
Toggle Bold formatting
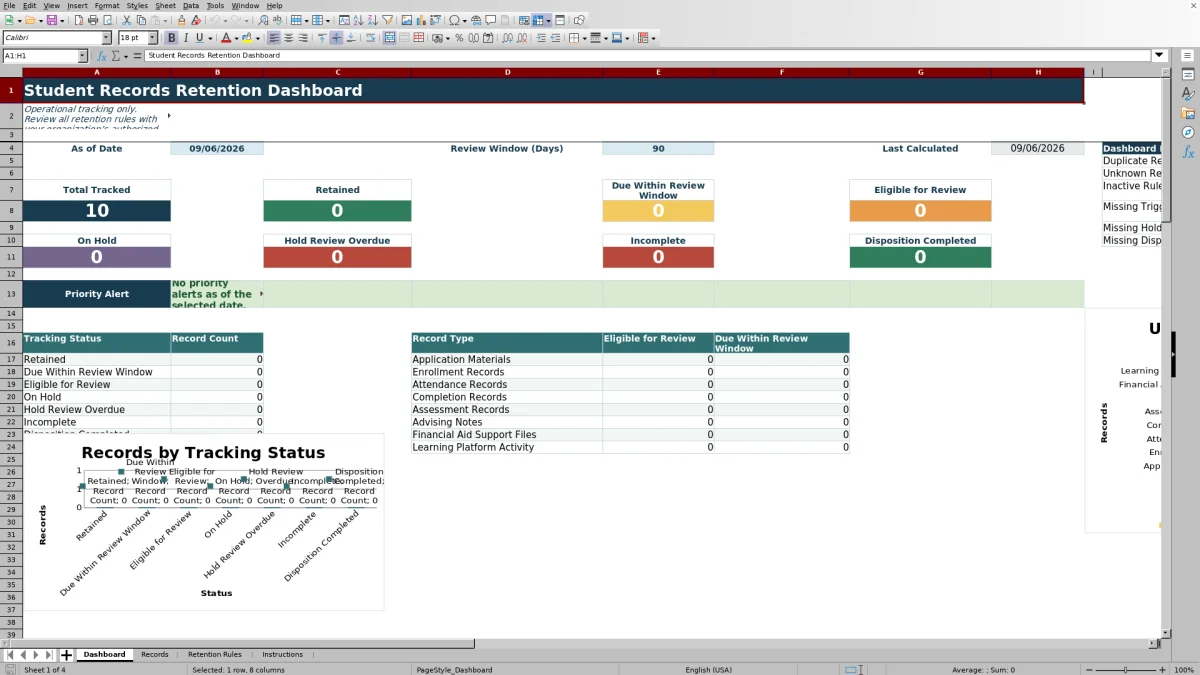tap(171, 38)
